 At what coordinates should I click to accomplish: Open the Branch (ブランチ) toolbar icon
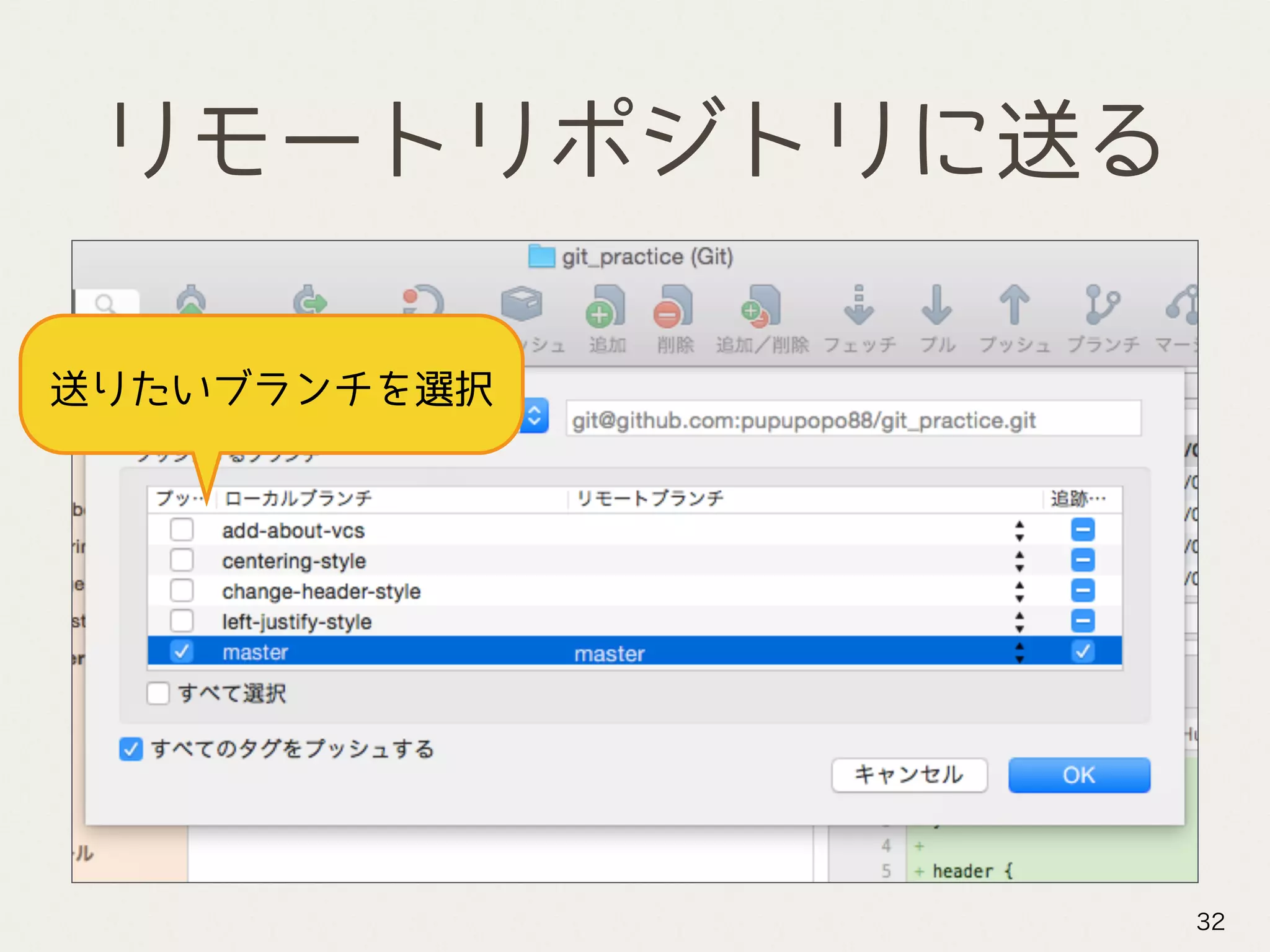[x=1102, y=306]
